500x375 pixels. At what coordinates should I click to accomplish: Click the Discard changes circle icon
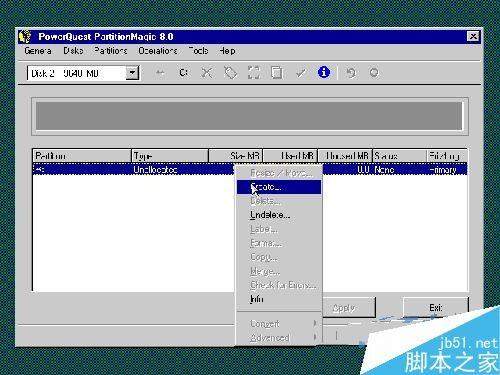tap(374, 72)
